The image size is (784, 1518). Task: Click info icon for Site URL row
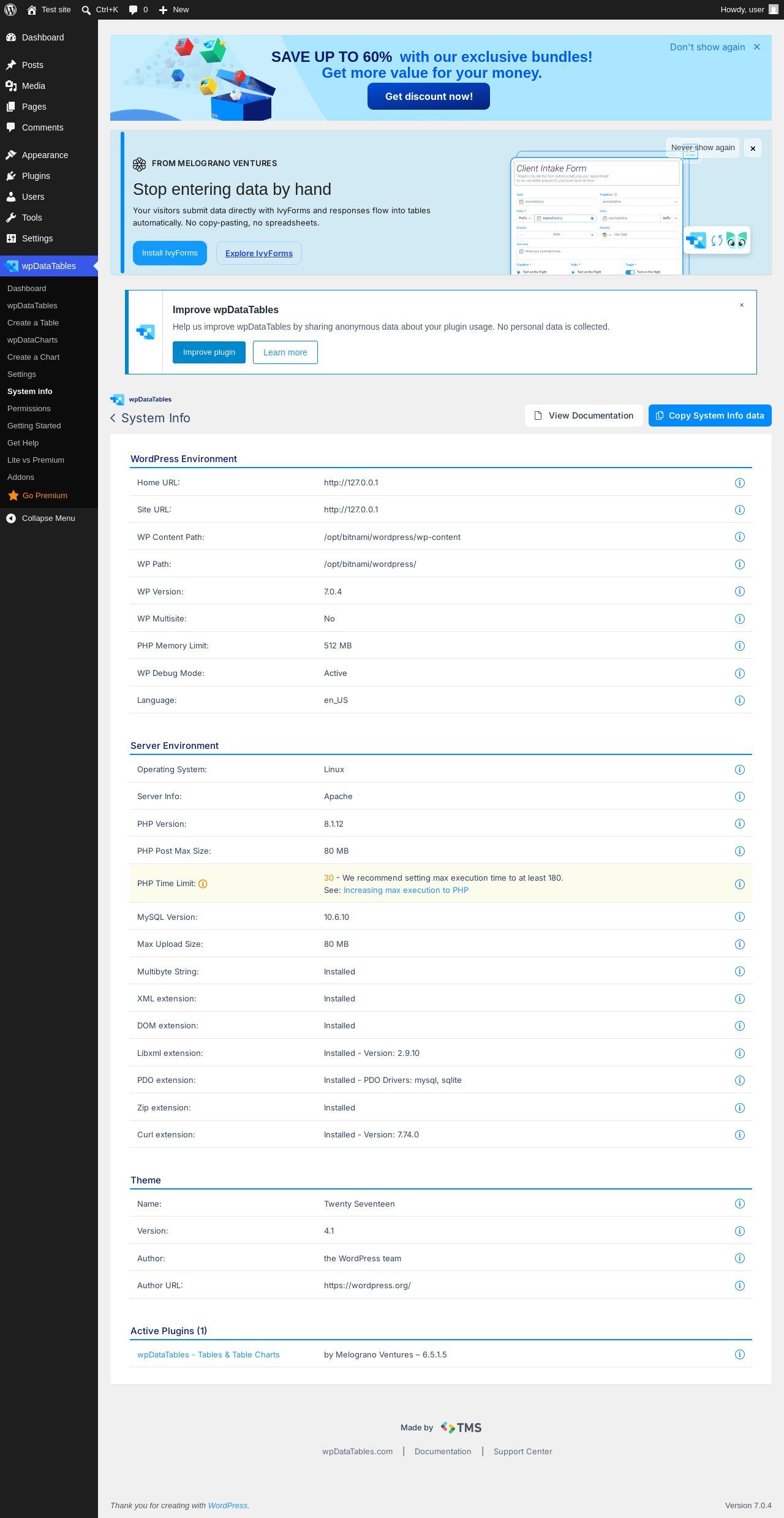click(x=740, y=510)
